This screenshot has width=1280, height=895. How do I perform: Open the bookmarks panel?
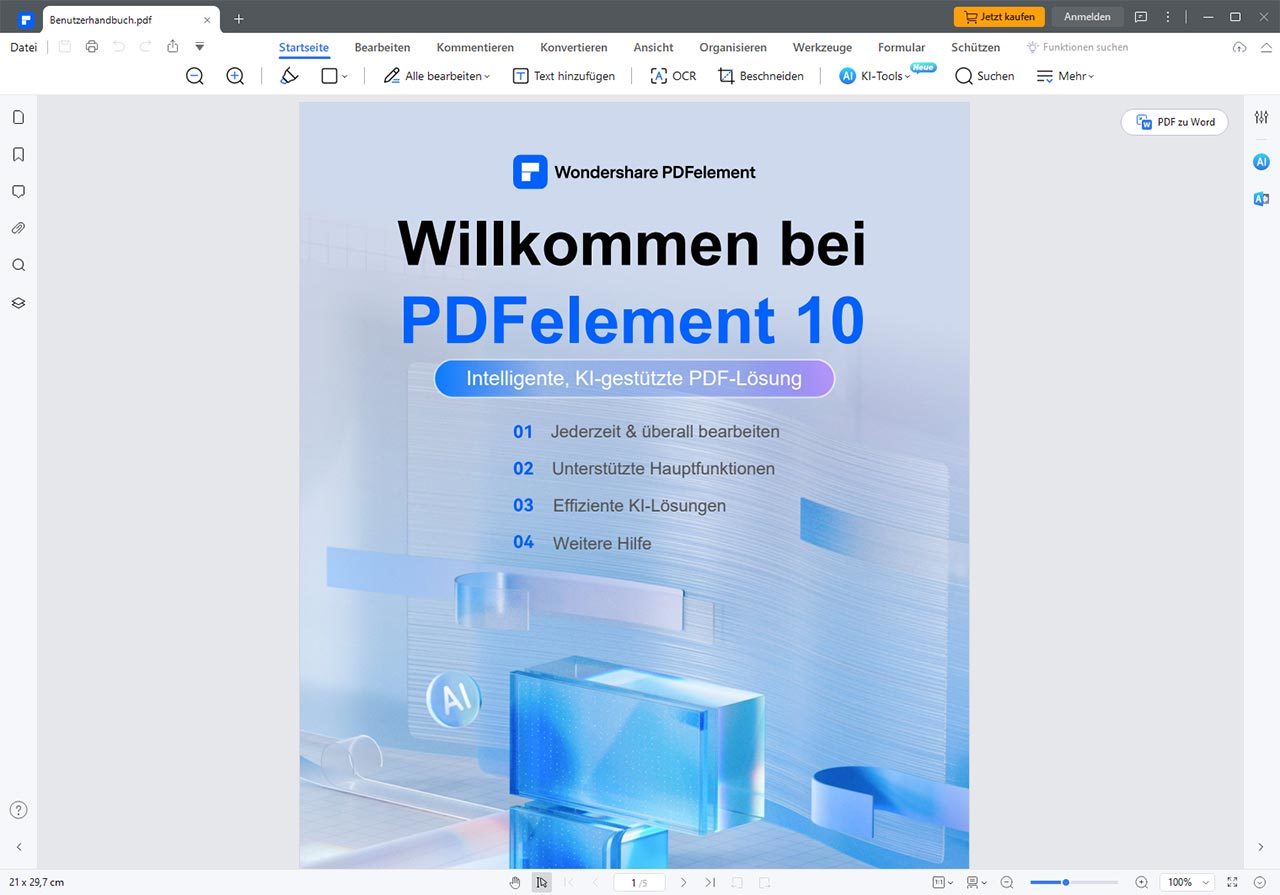[18, 154]
